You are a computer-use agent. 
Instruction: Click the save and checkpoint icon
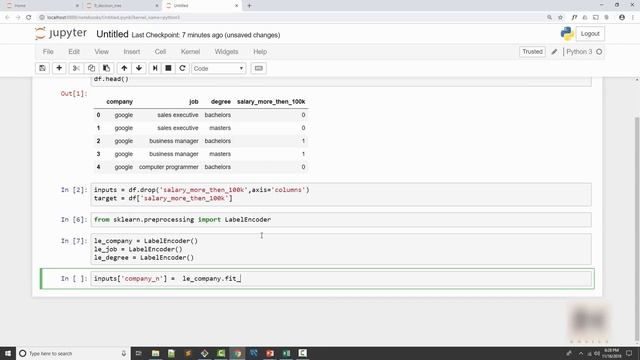coord(42,68)
